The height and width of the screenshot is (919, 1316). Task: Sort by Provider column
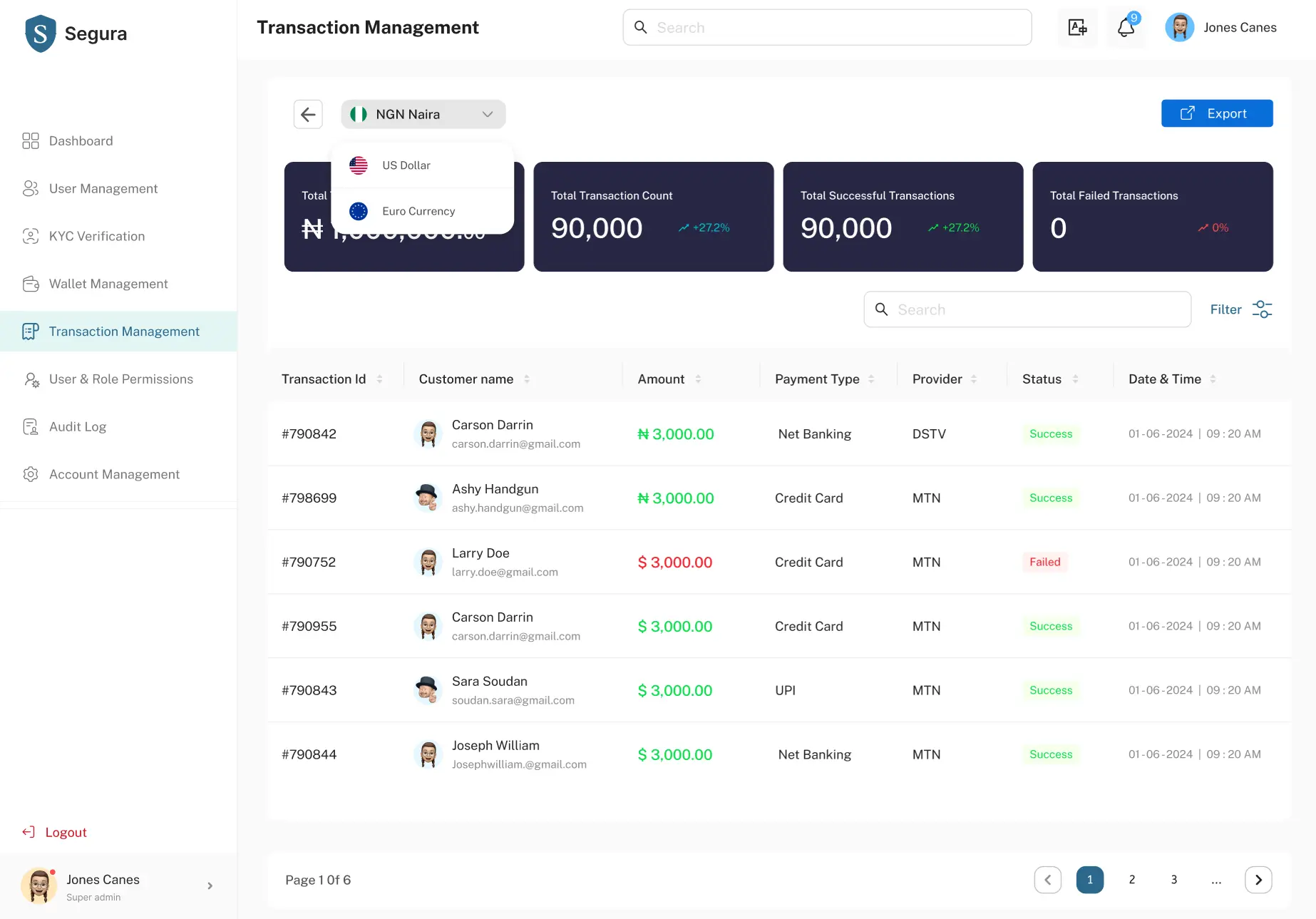point(974,379)
